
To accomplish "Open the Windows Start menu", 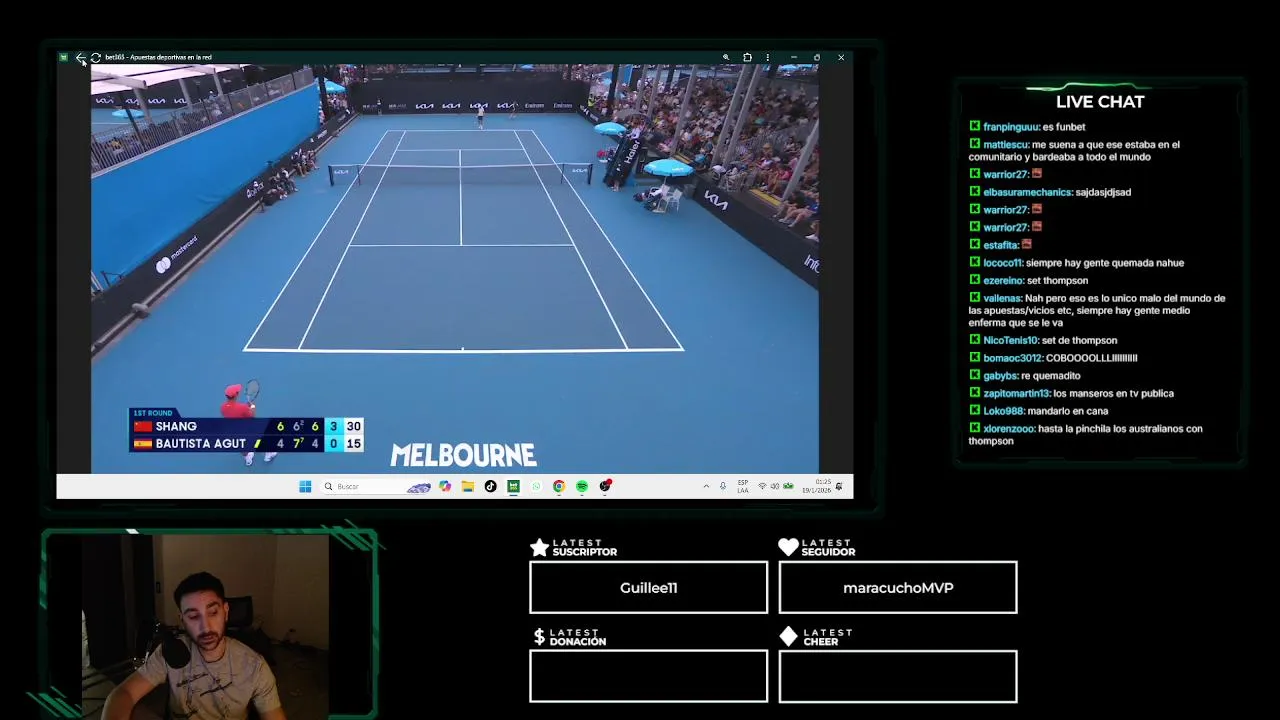I will [305, 487].
